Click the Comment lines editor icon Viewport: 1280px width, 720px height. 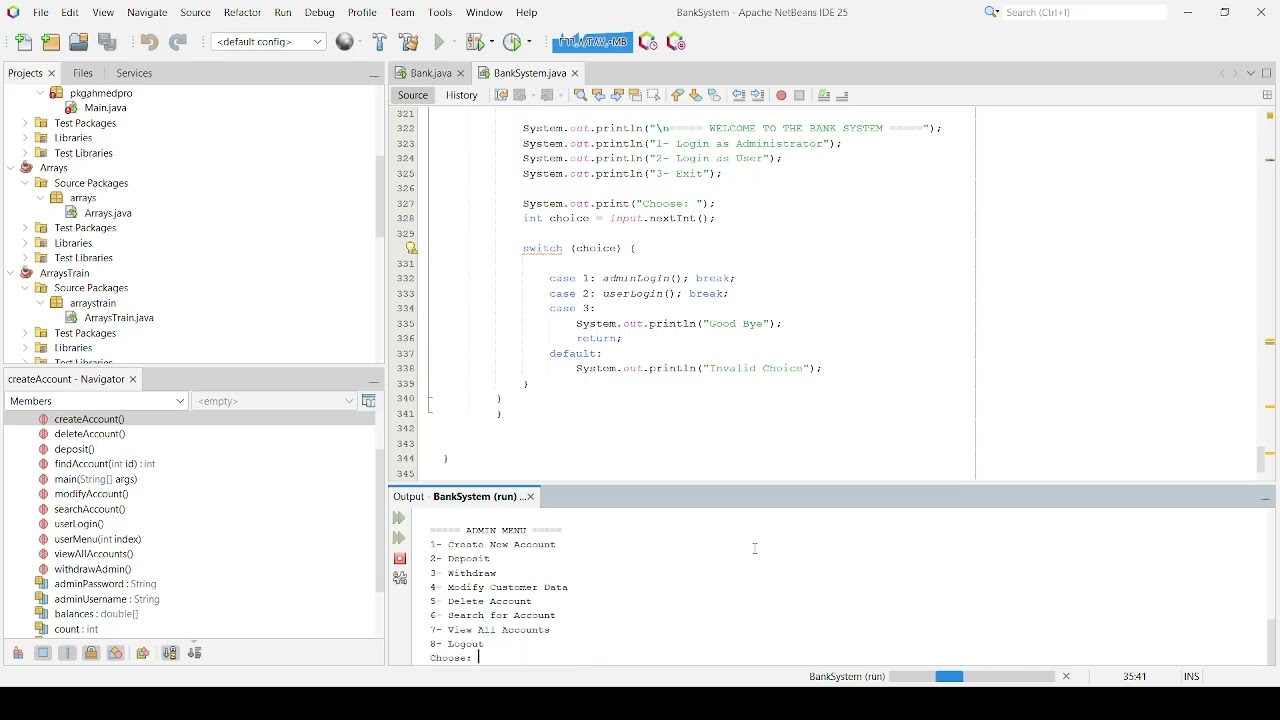click(x=824, y=95)
